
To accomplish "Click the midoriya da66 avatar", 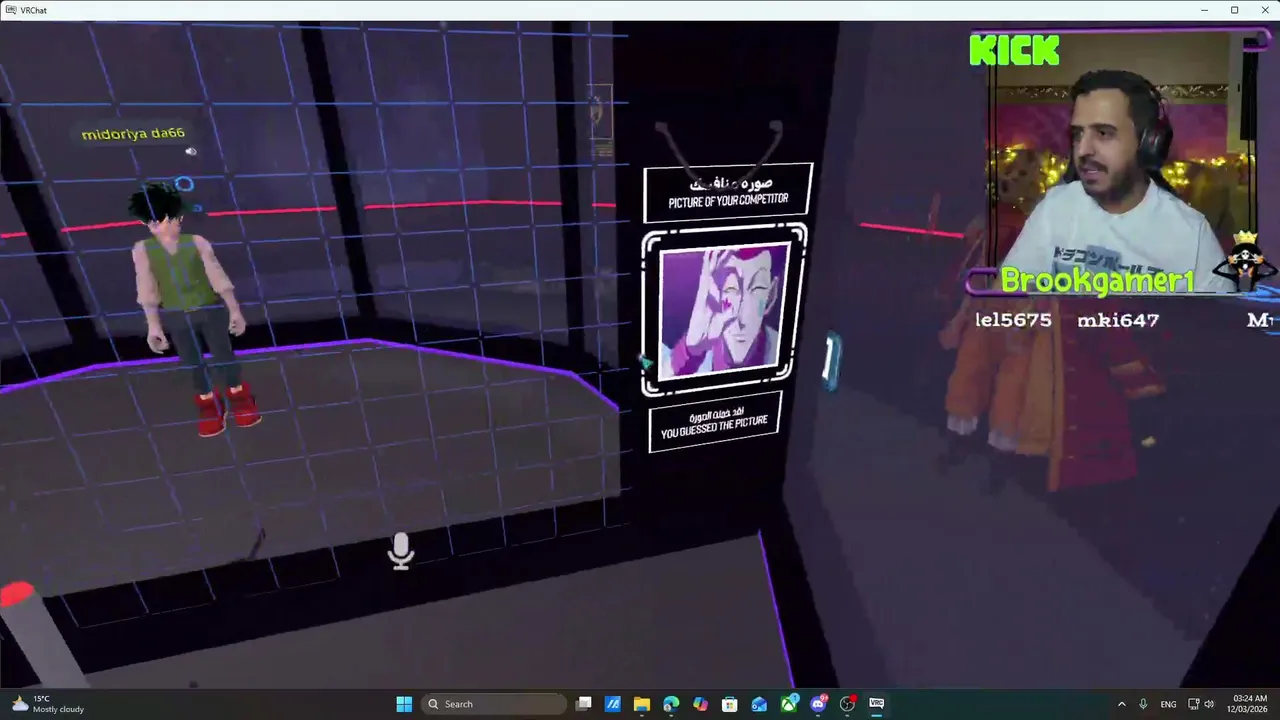I will (x=192, y=310).
